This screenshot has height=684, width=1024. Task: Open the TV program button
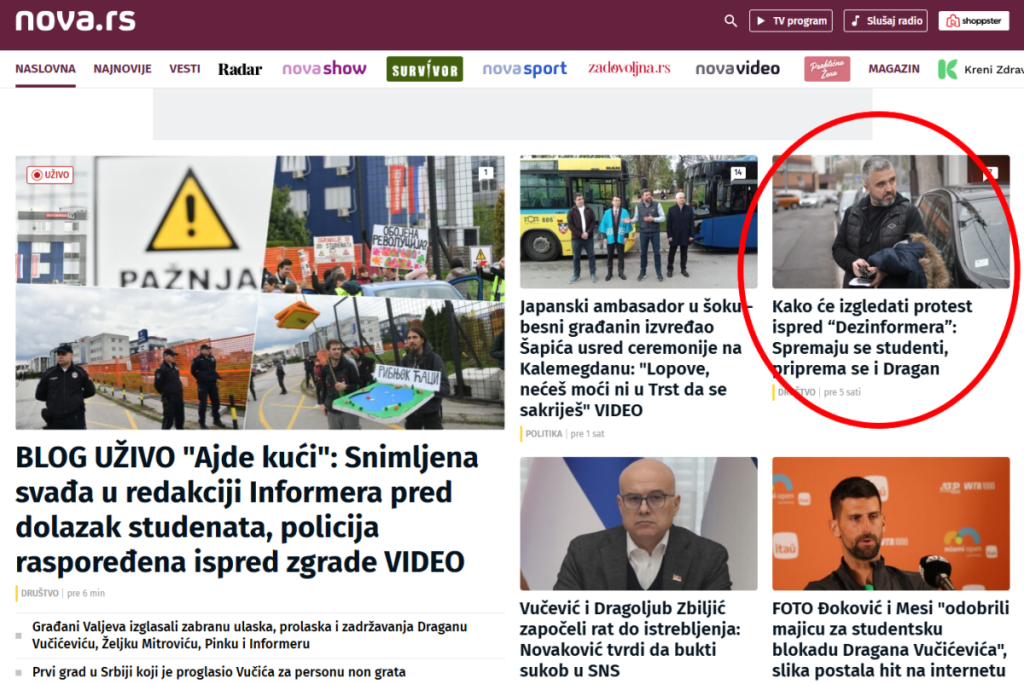(x=790, y=21)
